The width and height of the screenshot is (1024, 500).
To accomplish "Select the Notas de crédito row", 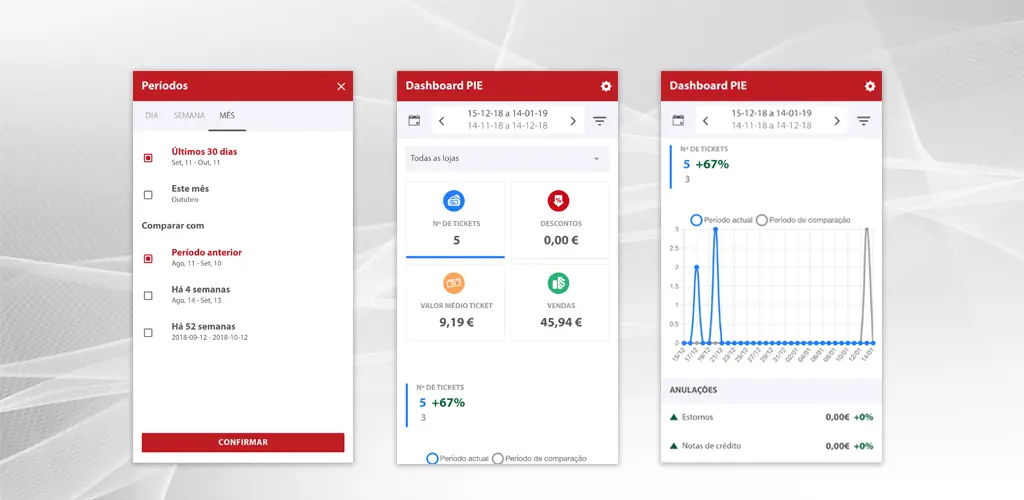I will tap(771, 446).
